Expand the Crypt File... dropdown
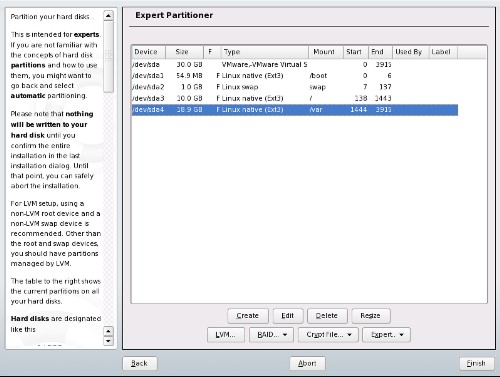The image size is (500, 377). pyautogui.click(x=328, y=335)
